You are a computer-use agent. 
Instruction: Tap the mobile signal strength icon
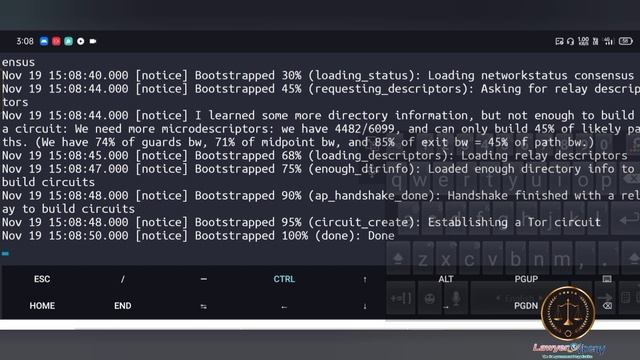(609, 41)
